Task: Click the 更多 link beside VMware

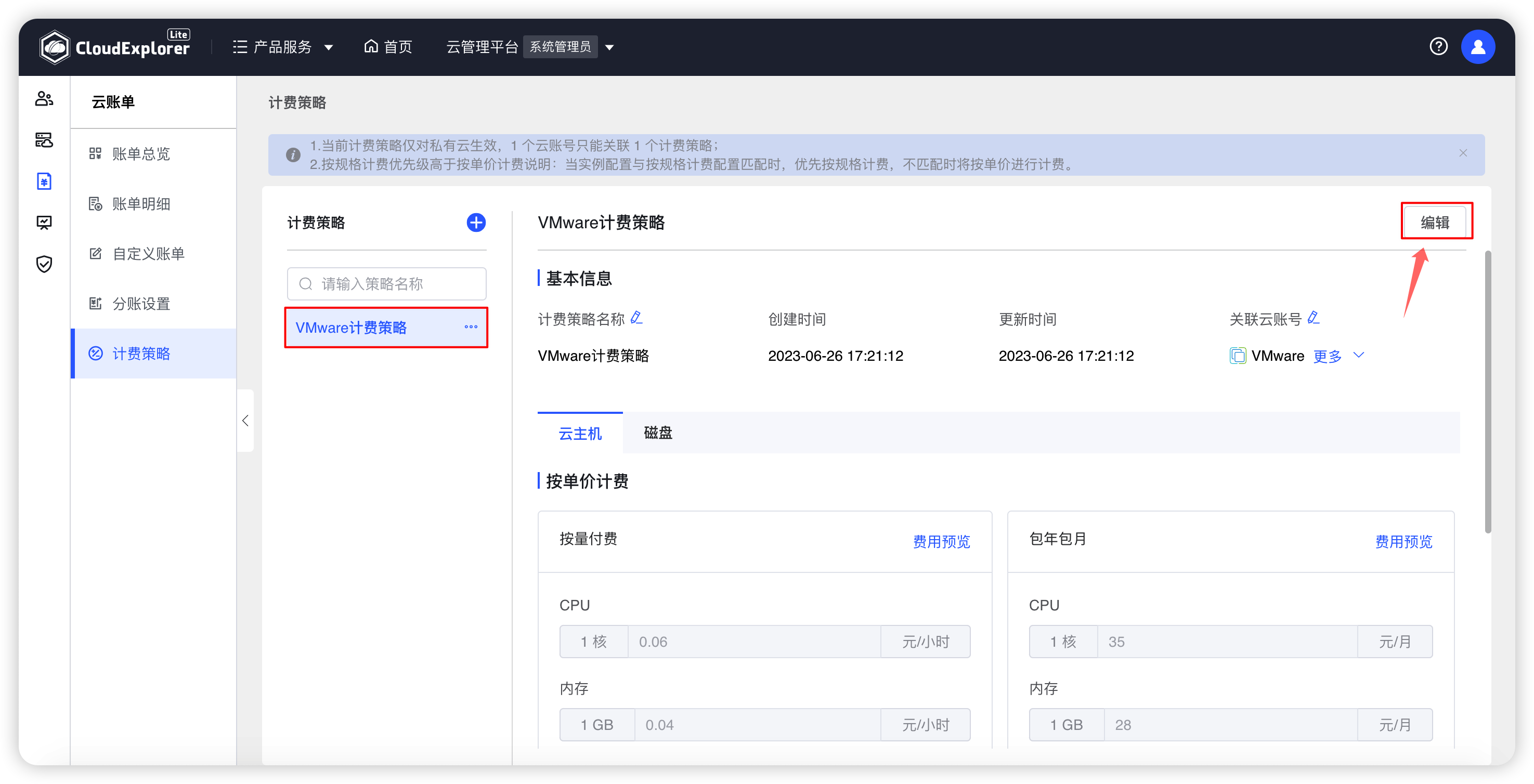Action: (1328, 357)
